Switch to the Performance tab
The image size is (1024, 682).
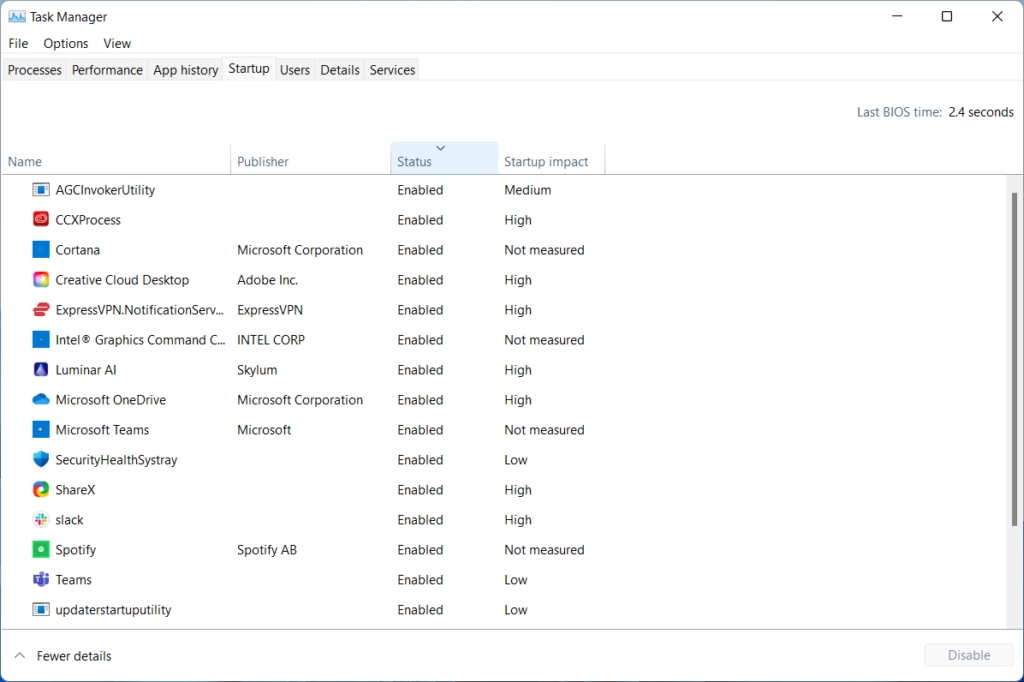point(107,70)
